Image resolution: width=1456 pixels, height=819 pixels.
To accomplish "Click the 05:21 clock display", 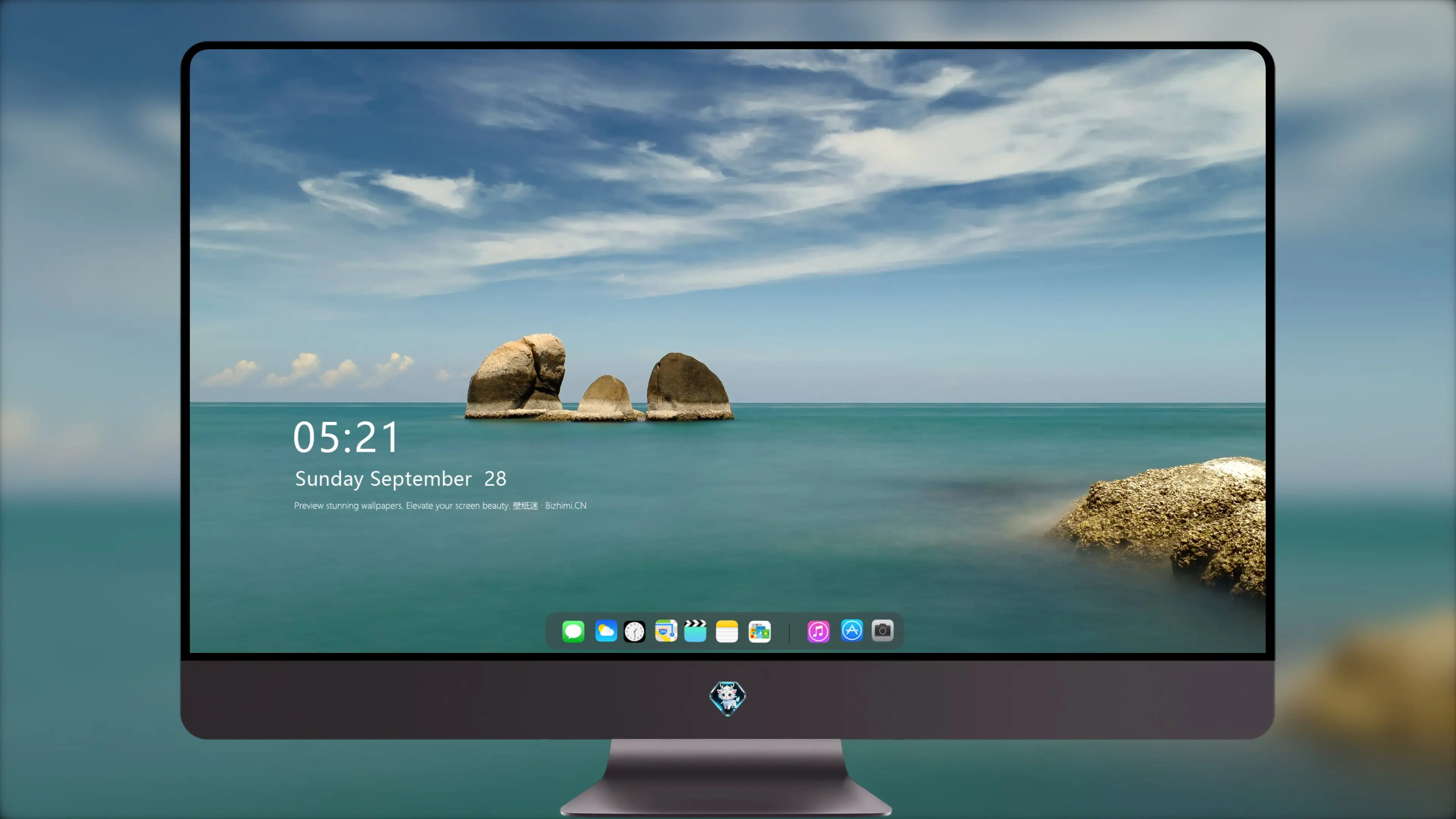I will coord(346,438).
